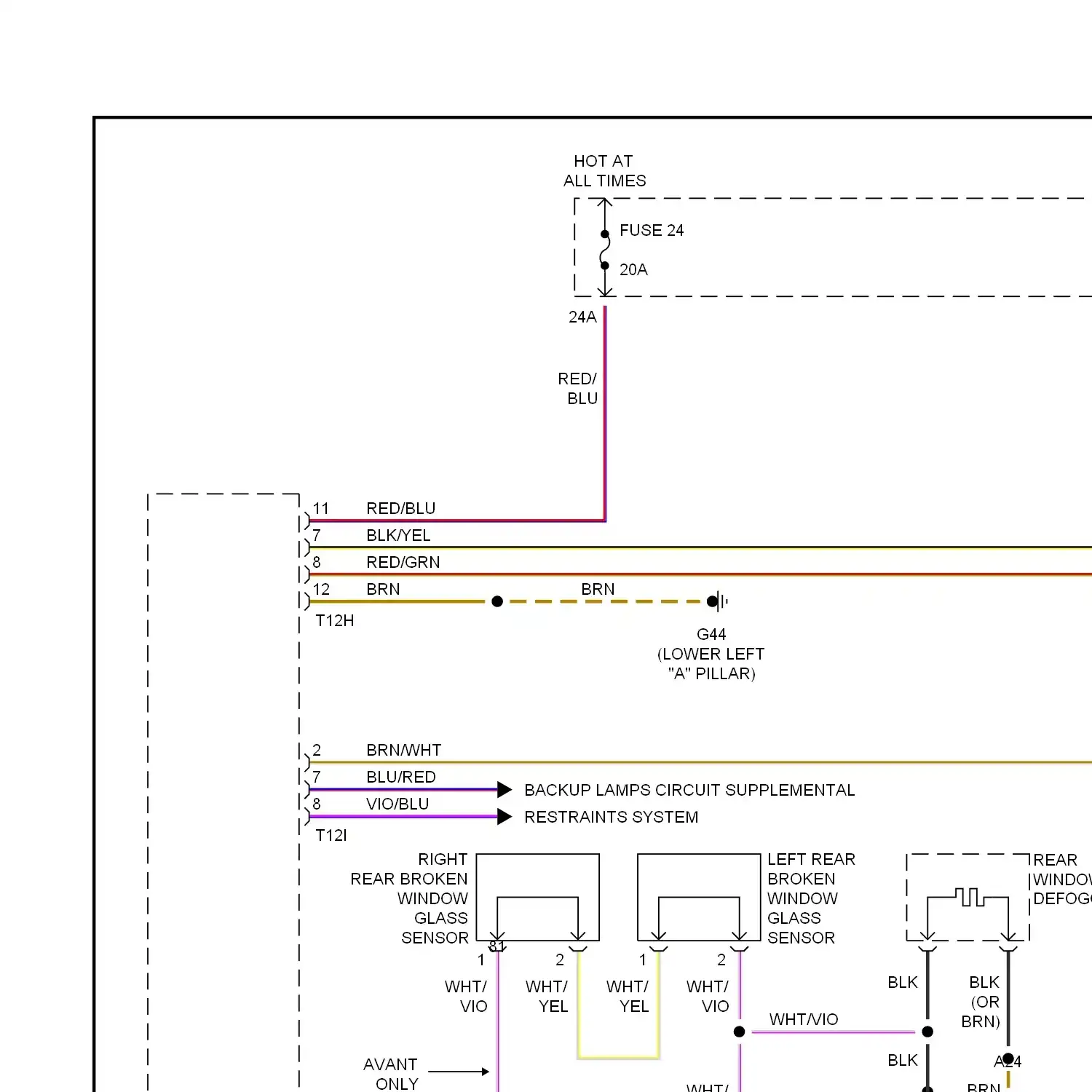Select the 'G44' ground label

[711, 635]
